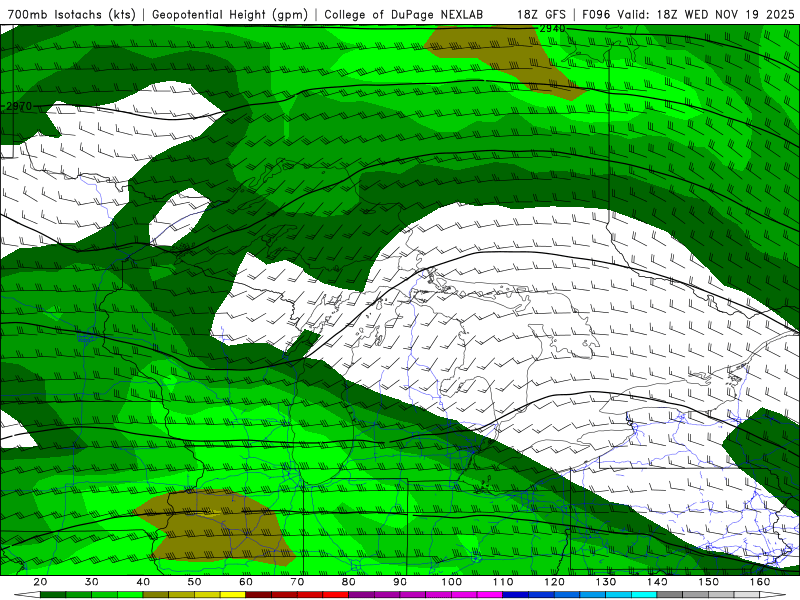Click the 'College of DuPage NEXLAB' label
Screen dimensions: 800x600
pyautogui.click(x=404, y=14)
